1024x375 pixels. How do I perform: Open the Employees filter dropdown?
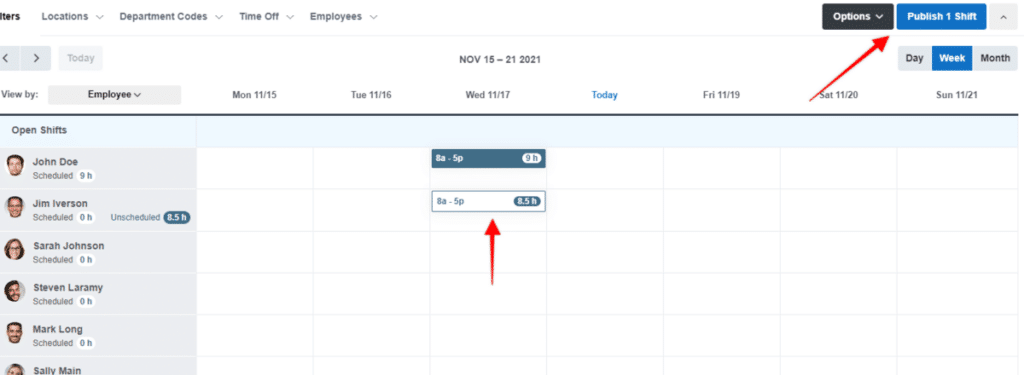[344, 17]
